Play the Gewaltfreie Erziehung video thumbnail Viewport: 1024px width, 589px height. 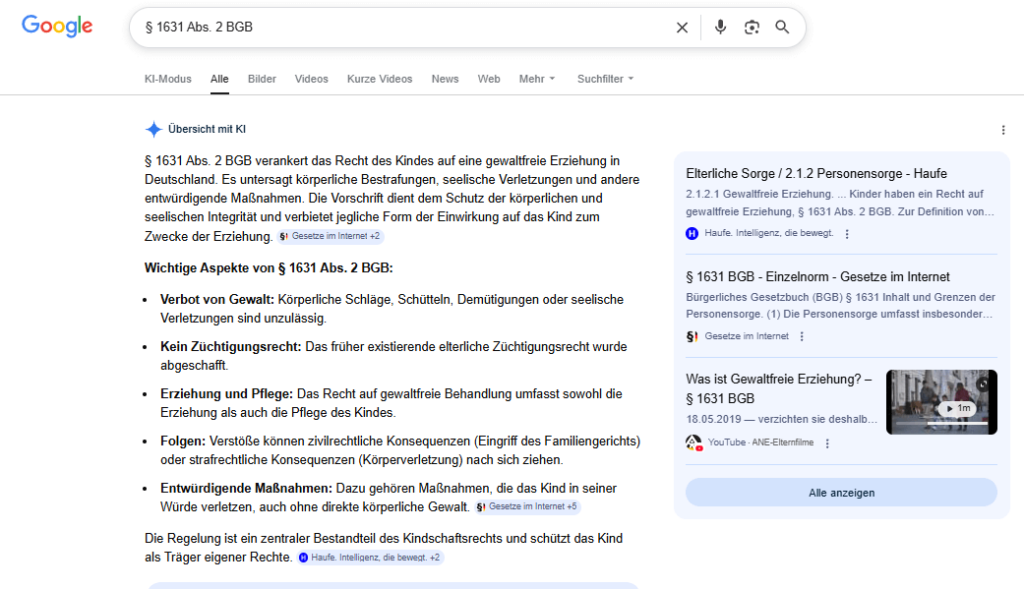click(x=941, y=402)
